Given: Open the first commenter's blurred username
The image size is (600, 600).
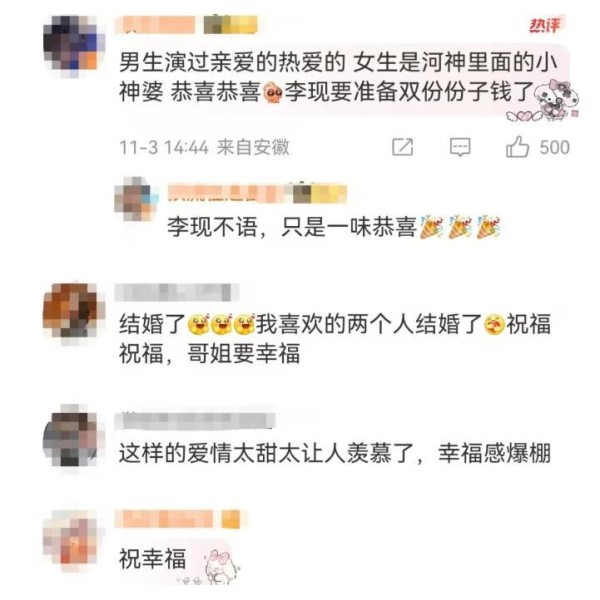Looking at the screenshot, I should pyautogui.click(x=155, y=25).
